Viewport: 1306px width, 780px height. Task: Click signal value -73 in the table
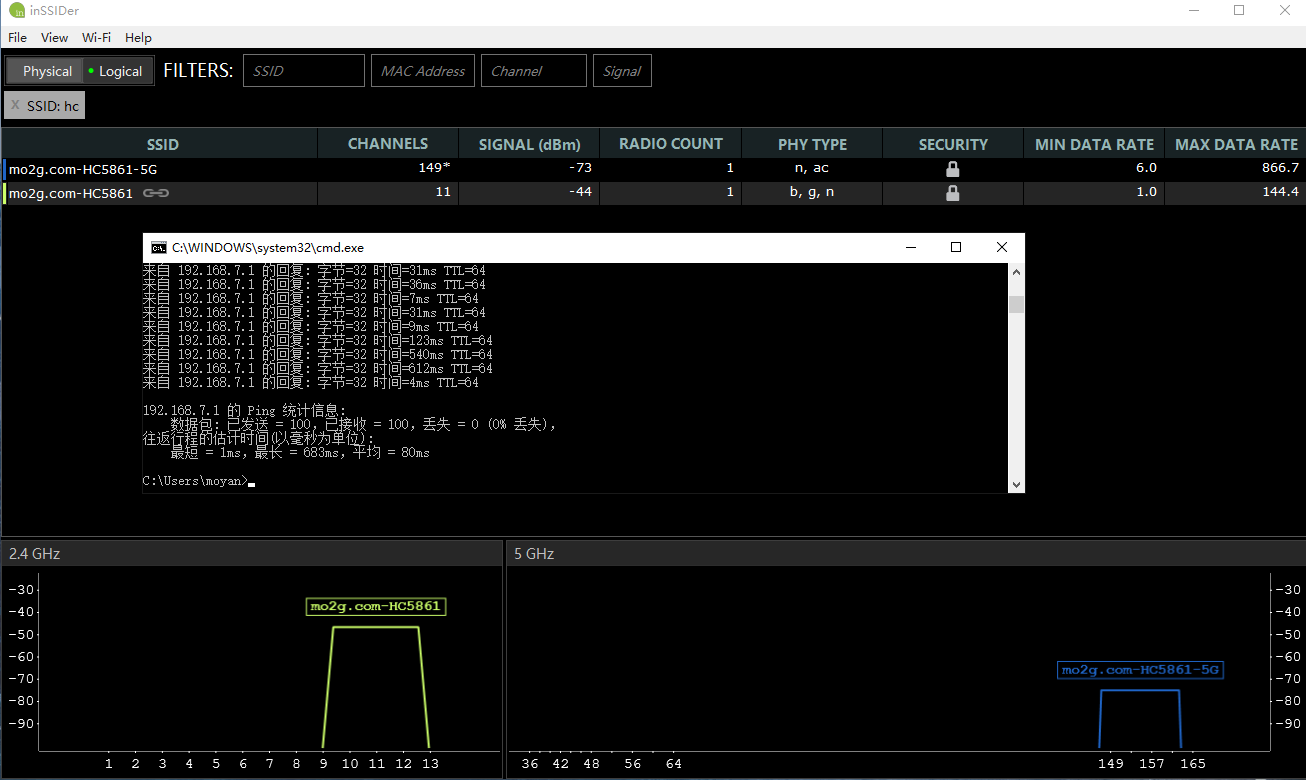(x=581, y=168)
